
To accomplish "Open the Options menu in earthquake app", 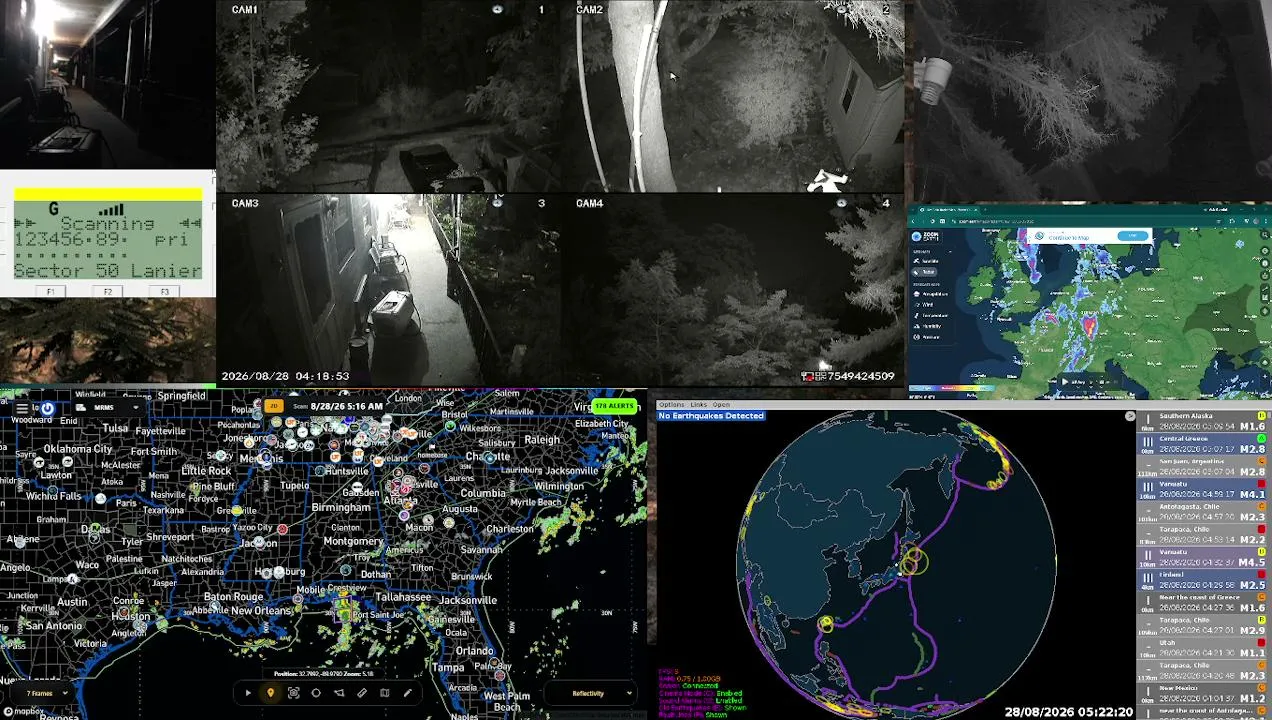I will (671, 405).
